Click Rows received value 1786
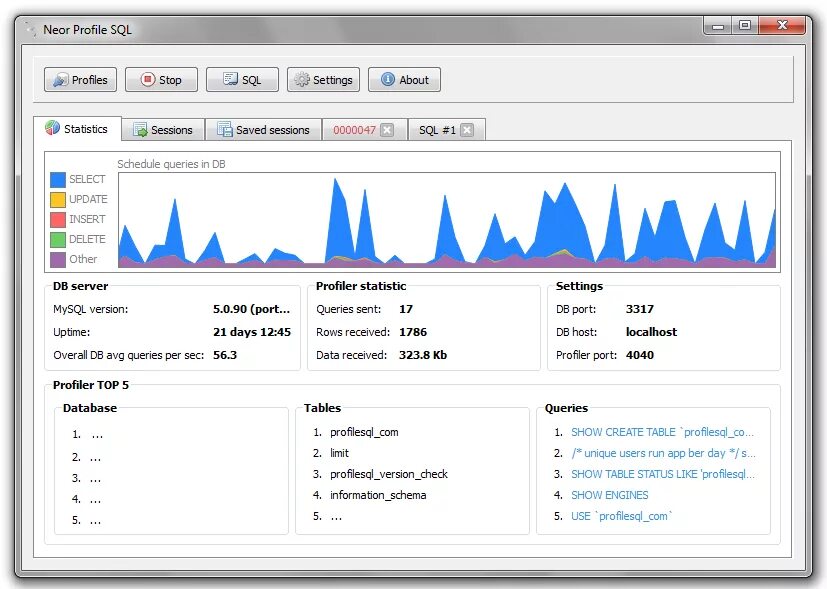 (x=413, y=332)
